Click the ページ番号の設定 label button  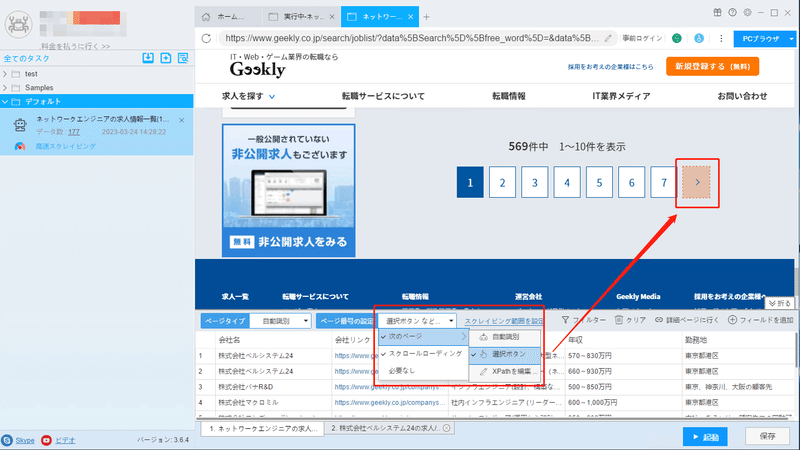point(347,321)
